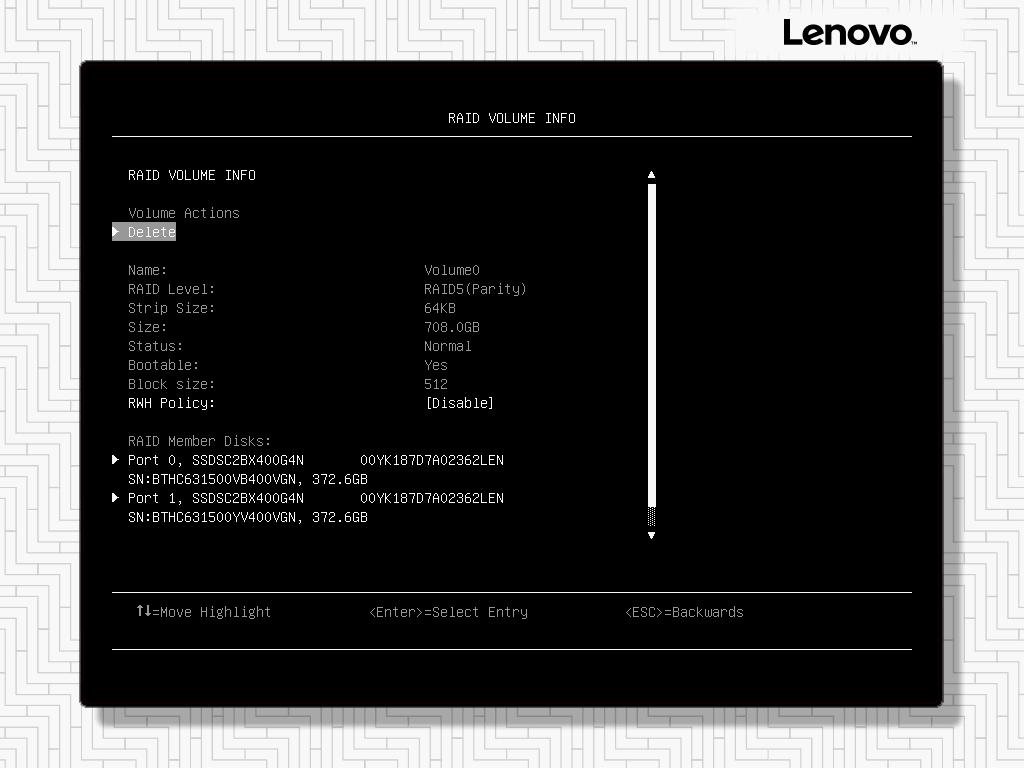1024x768 pixels.
Task: Click the up-down arrow glyph on scrollbar track
Action: click(x=651, y=520)
